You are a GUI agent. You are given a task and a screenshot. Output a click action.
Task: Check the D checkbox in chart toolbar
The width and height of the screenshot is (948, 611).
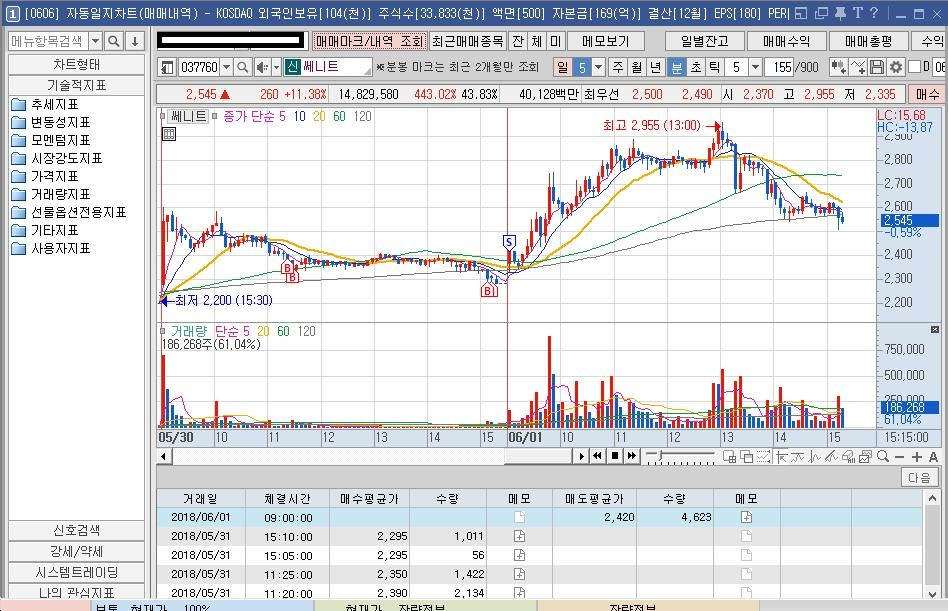[914, 66]
